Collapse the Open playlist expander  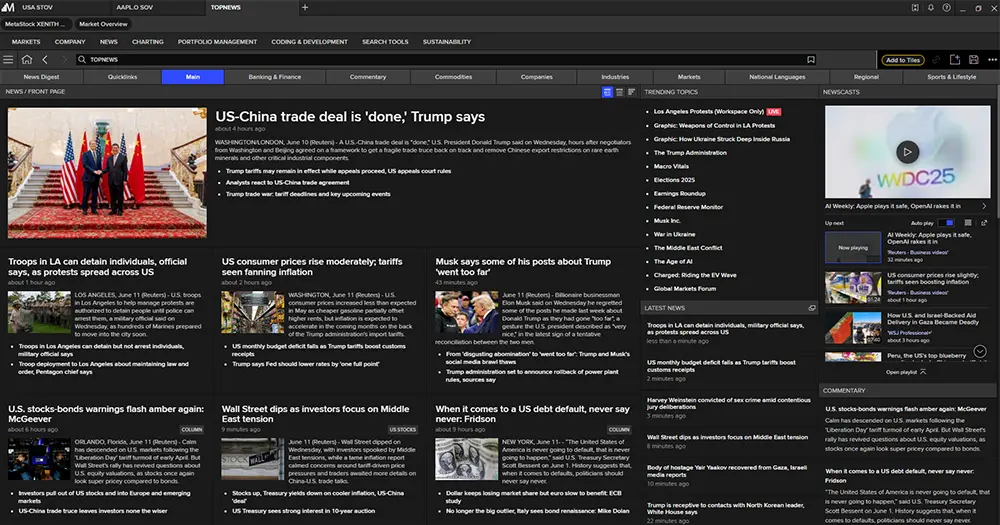[922, 371]
